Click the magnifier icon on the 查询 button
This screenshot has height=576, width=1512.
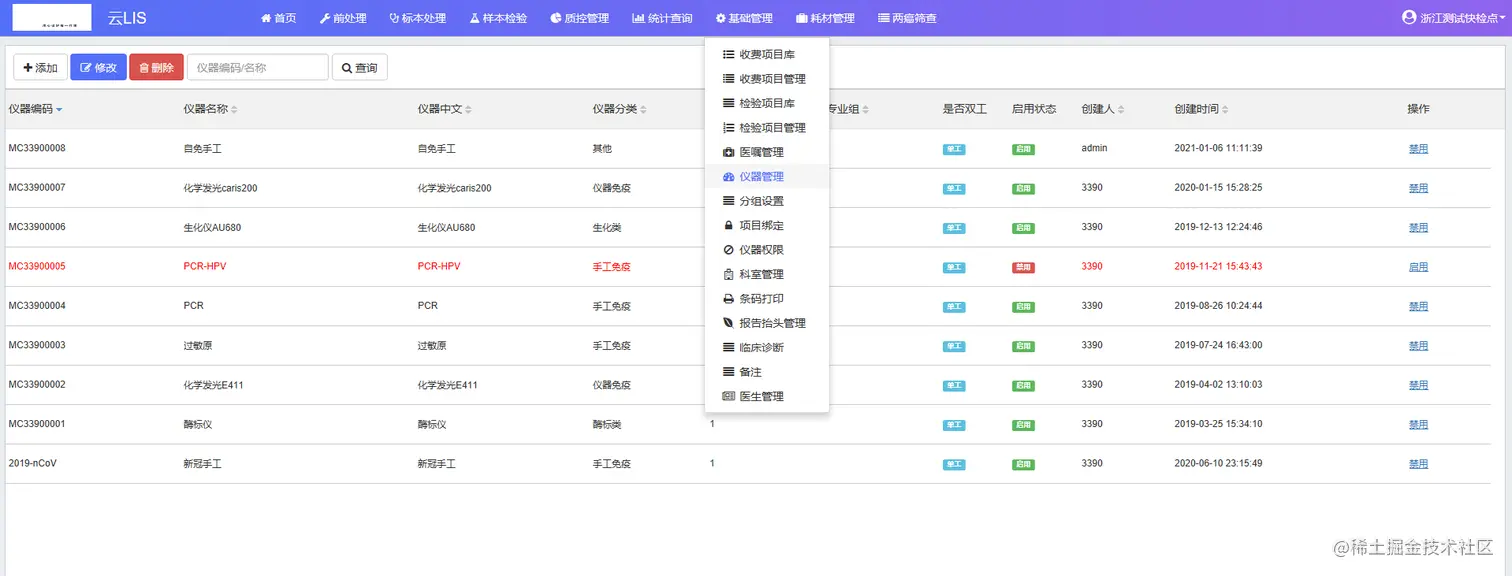(346, 67)
